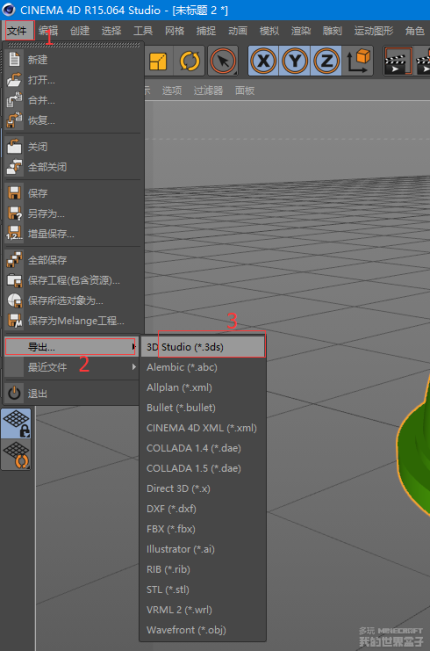
Task: Open the viewport 过滤器 (Filter) menu
Action: pyautogui.click(x=208, y=91)
